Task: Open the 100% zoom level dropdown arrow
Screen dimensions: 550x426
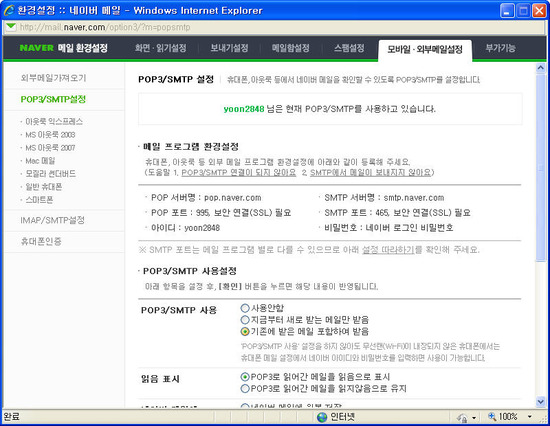Action: click(x=529, y=417)
